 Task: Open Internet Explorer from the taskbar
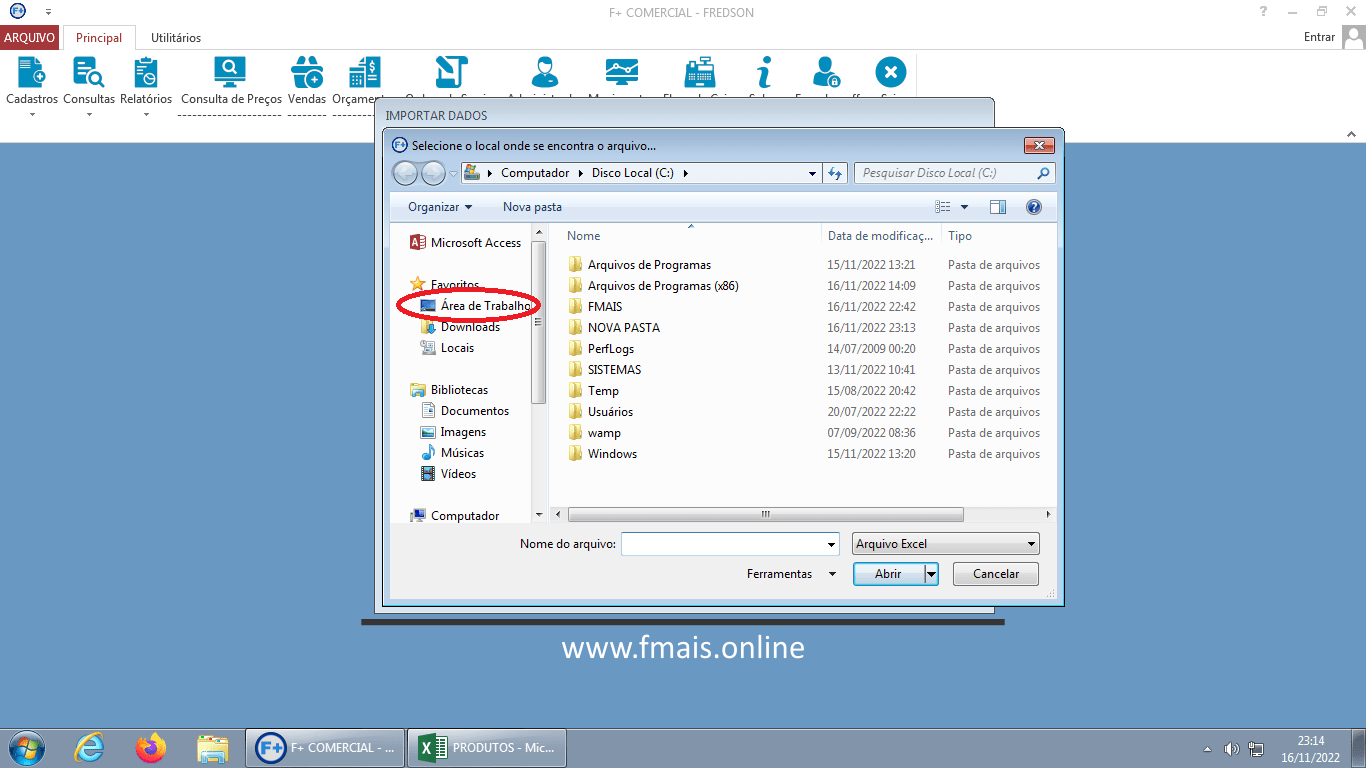(89, 747)
